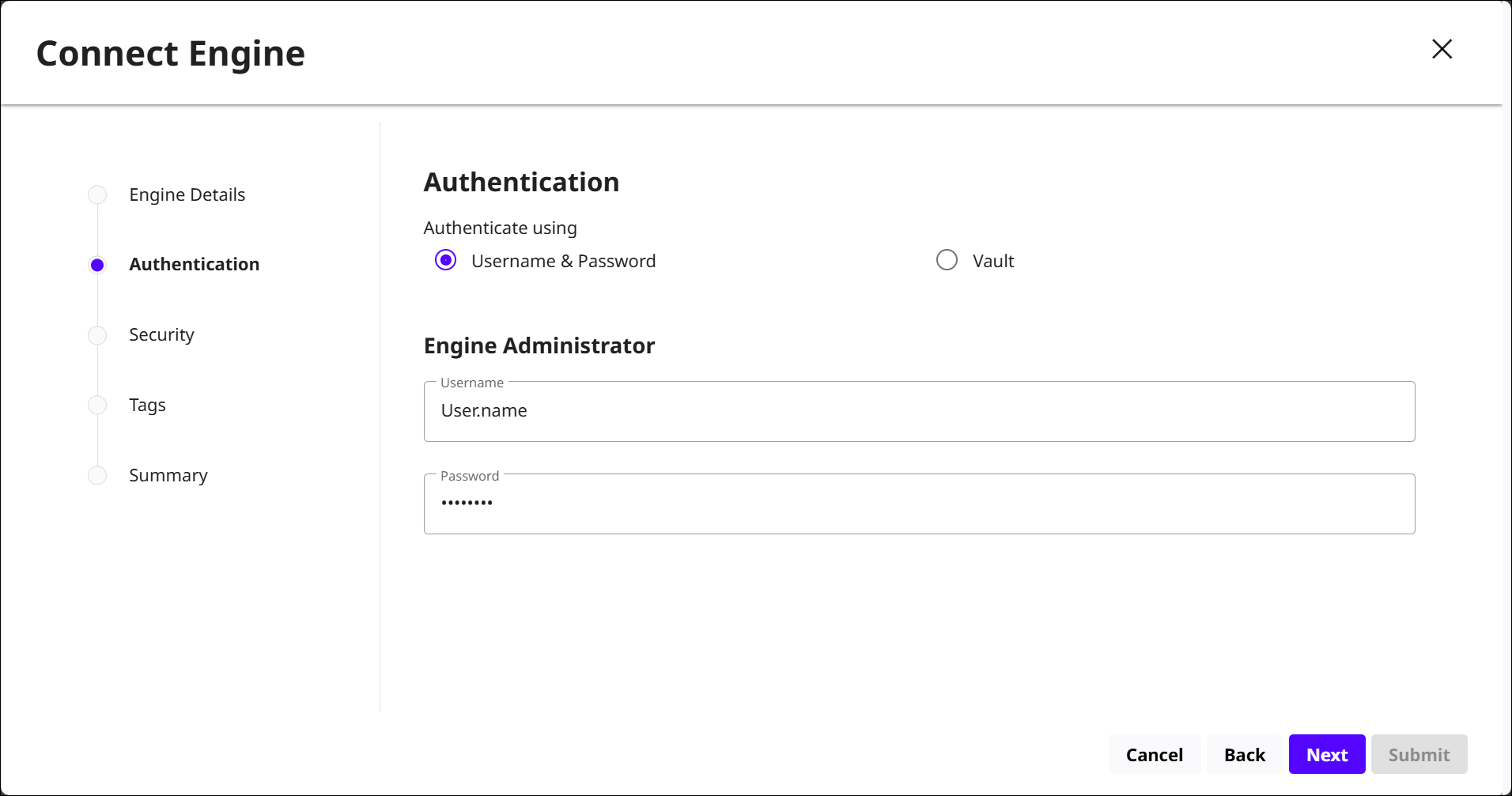This screenshot has height=796, width=1512.
Task: Go to Engine Details step label
Action: (x=187, y=194)
